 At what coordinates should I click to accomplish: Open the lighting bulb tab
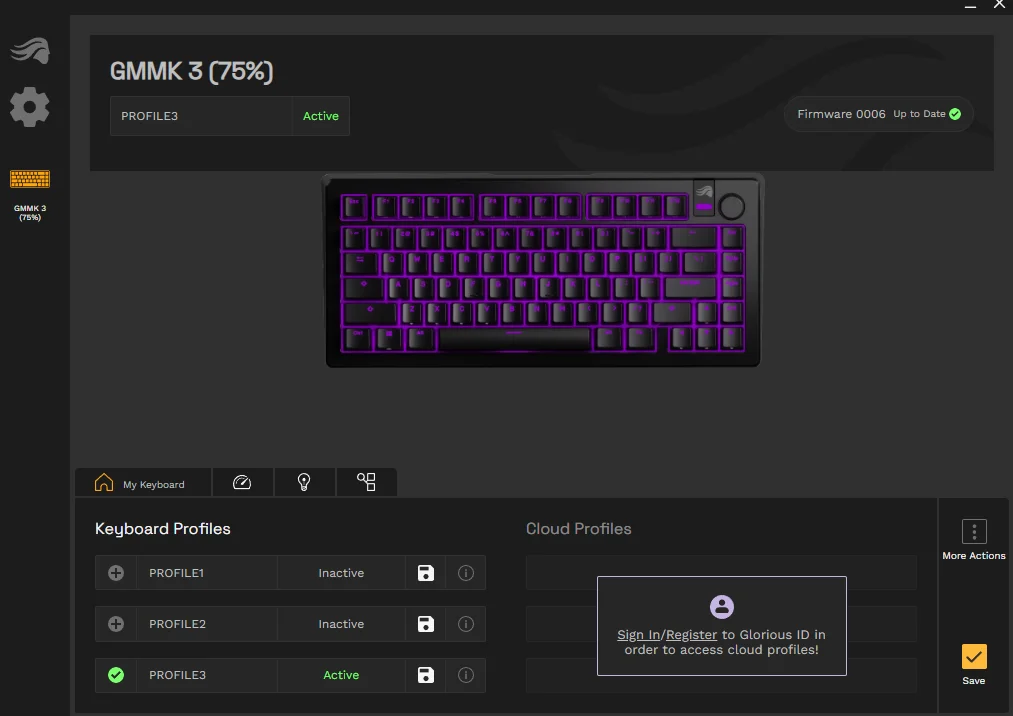coord(304,483)
